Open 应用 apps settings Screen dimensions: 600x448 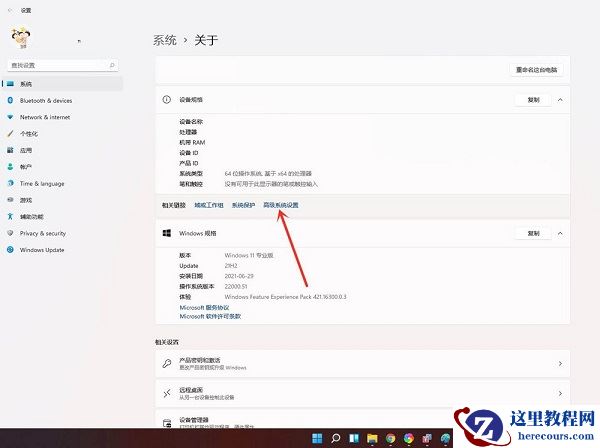(x=20, y=150)
